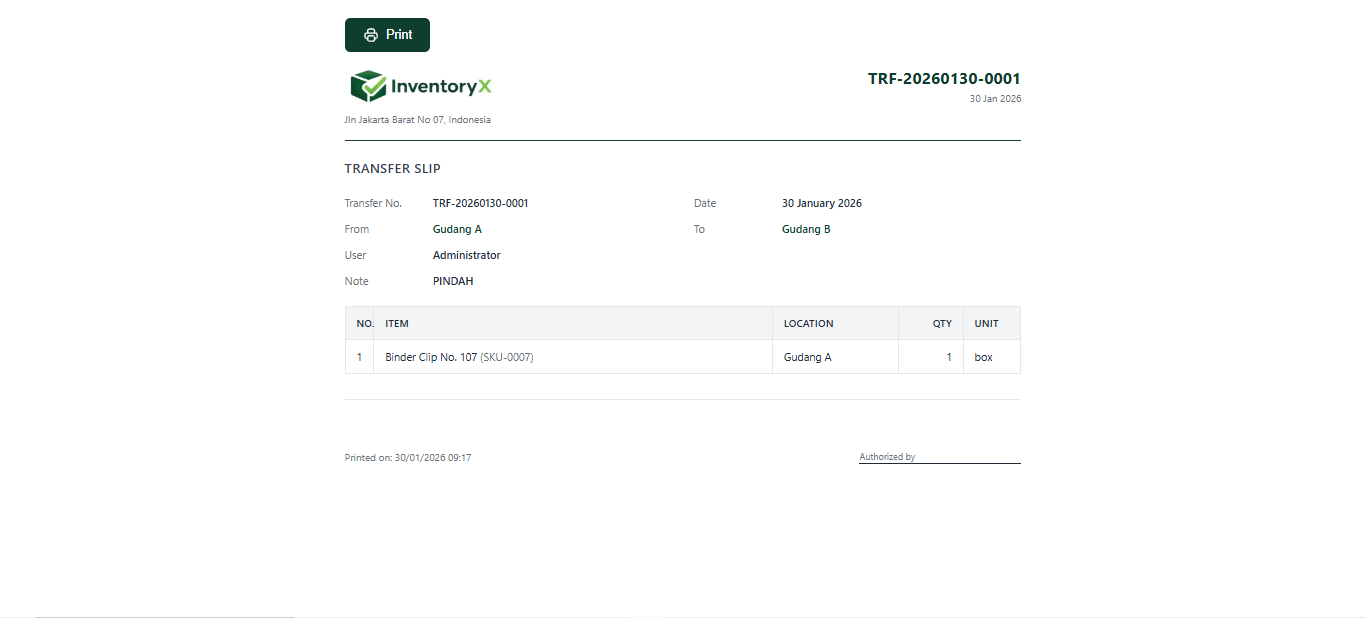Click the Gudang A source warehouse label
This screenshot has width=1366, height=618.
point(457,229)
